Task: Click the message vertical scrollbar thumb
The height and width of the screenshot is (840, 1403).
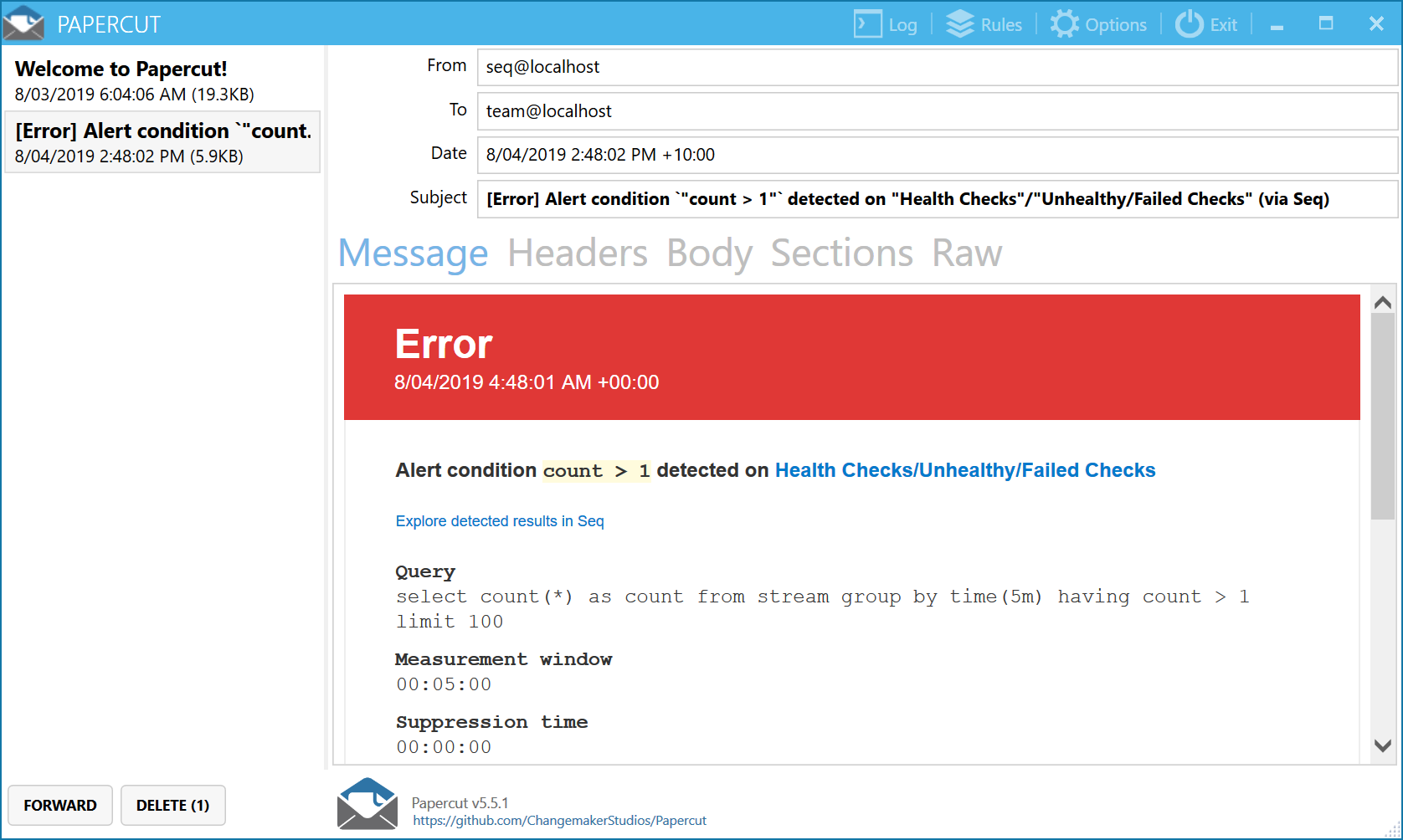Action: (x=1383, y=417)
